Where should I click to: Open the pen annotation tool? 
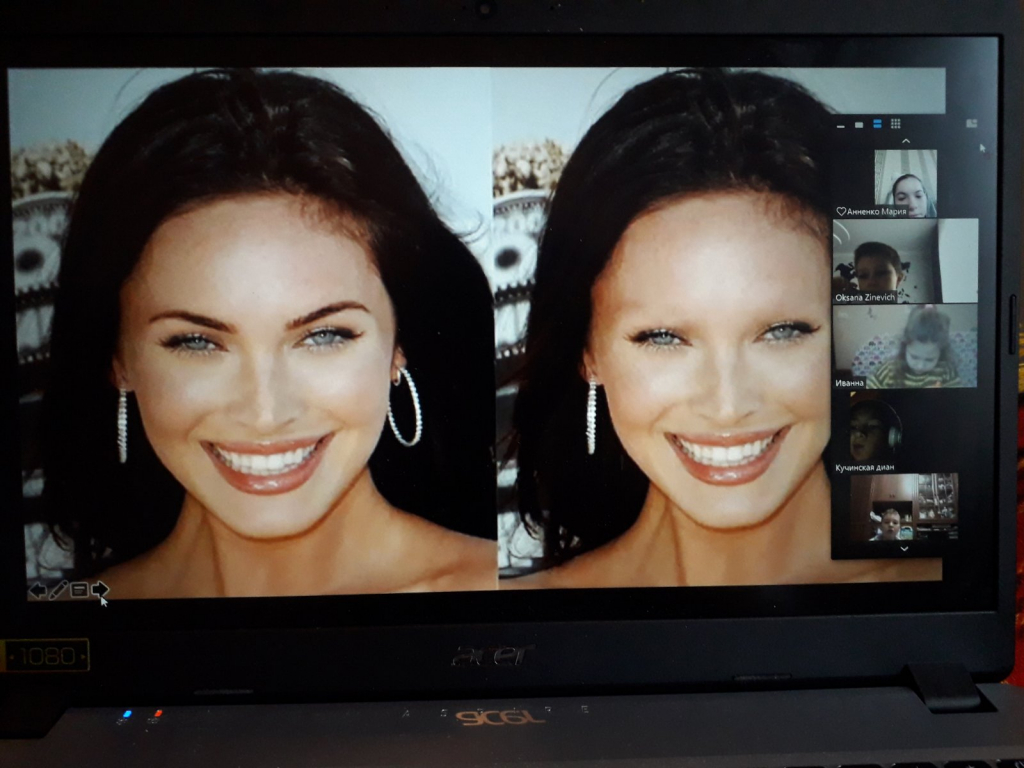(x=58, y=590)
